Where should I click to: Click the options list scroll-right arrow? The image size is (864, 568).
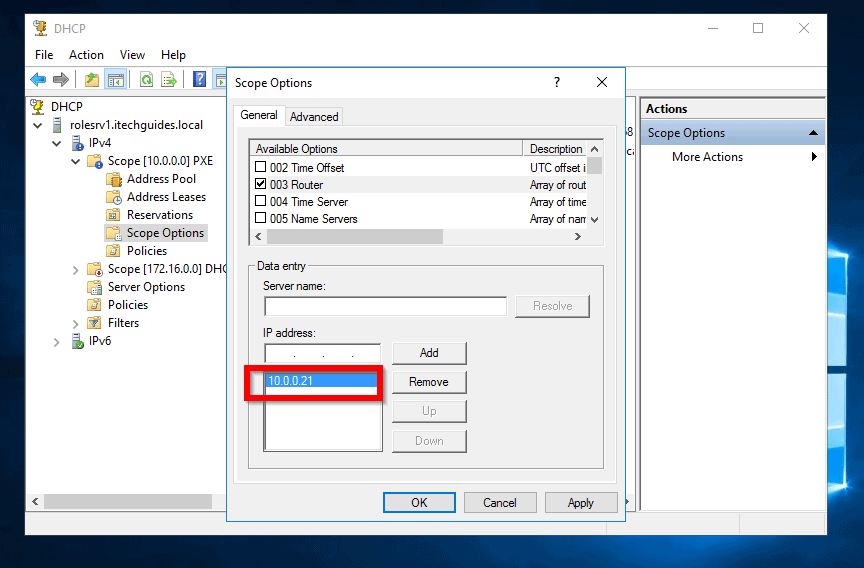pos(577,236)
